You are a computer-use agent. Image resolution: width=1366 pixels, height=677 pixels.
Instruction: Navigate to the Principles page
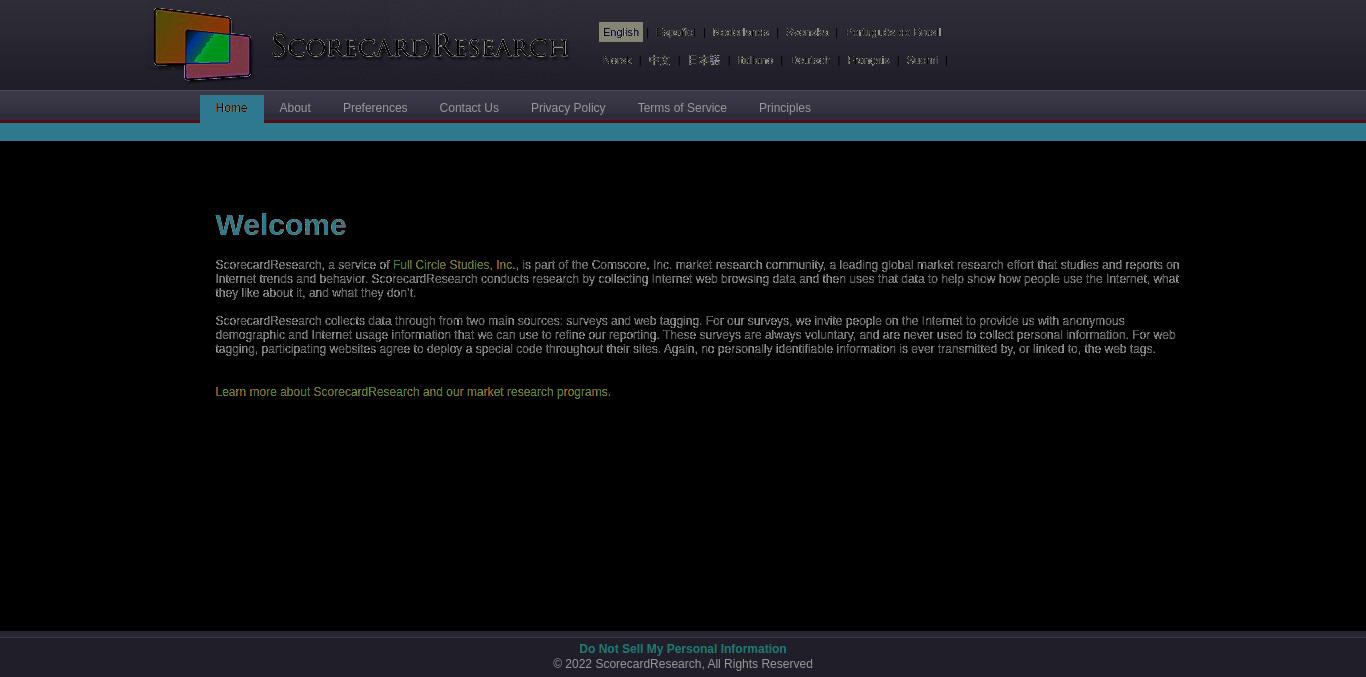click(785, 108)
